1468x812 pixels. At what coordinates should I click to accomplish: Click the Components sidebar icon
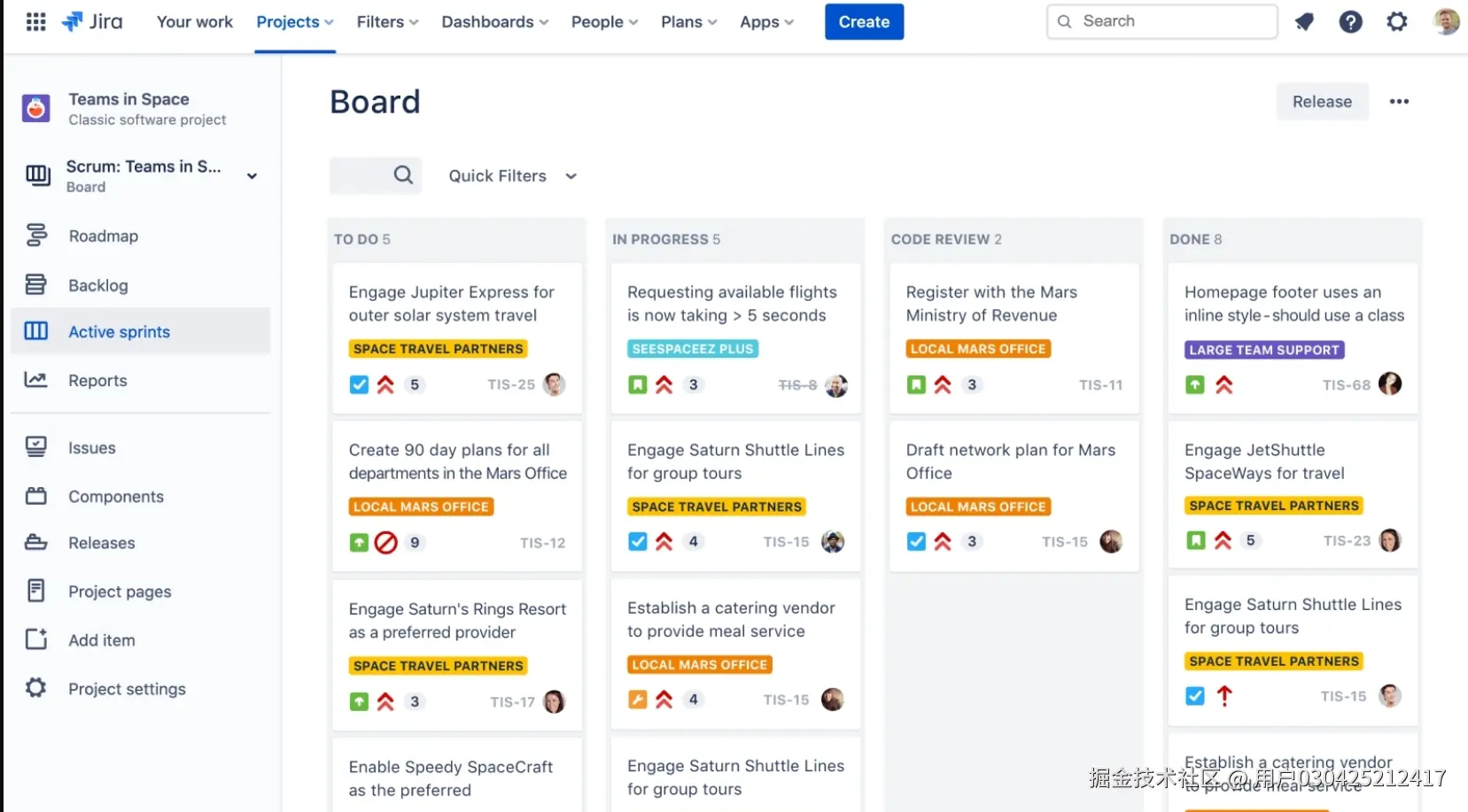point(36,496)
